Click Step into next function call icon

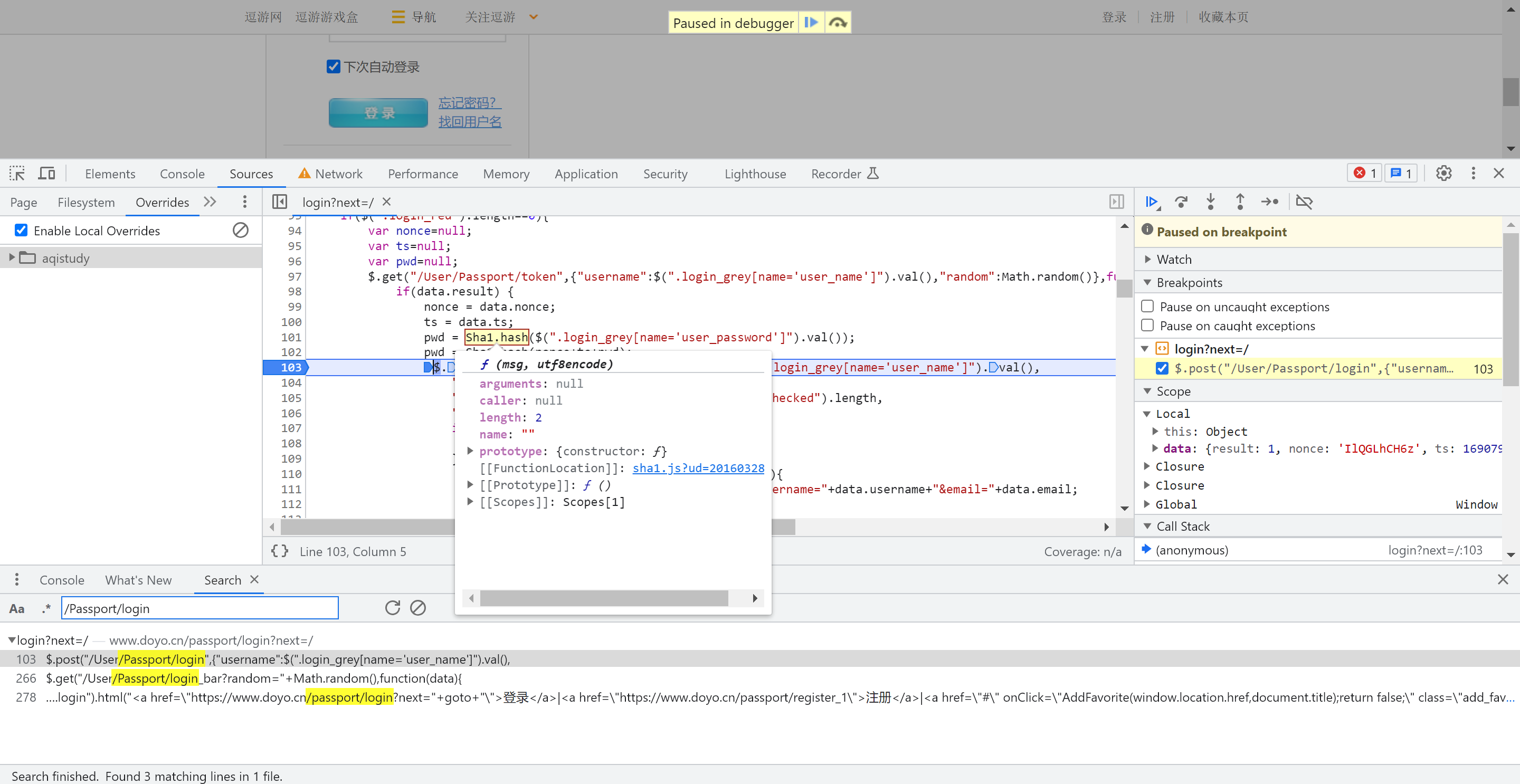click(1210, 202)
